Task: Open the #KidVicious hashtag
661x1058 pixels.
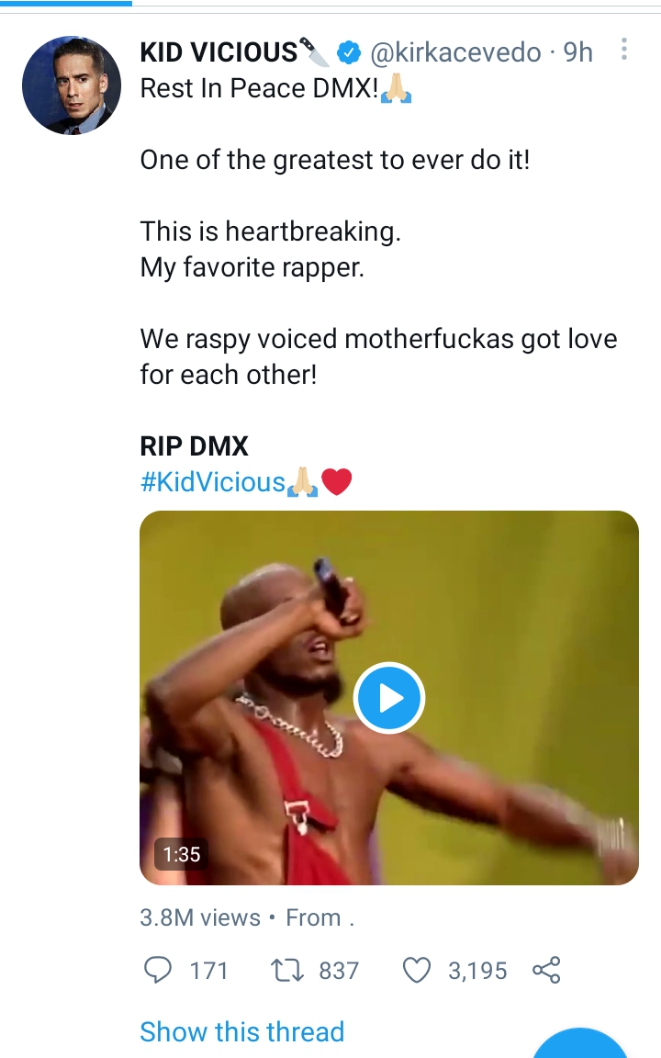Action: click(212, 482)
